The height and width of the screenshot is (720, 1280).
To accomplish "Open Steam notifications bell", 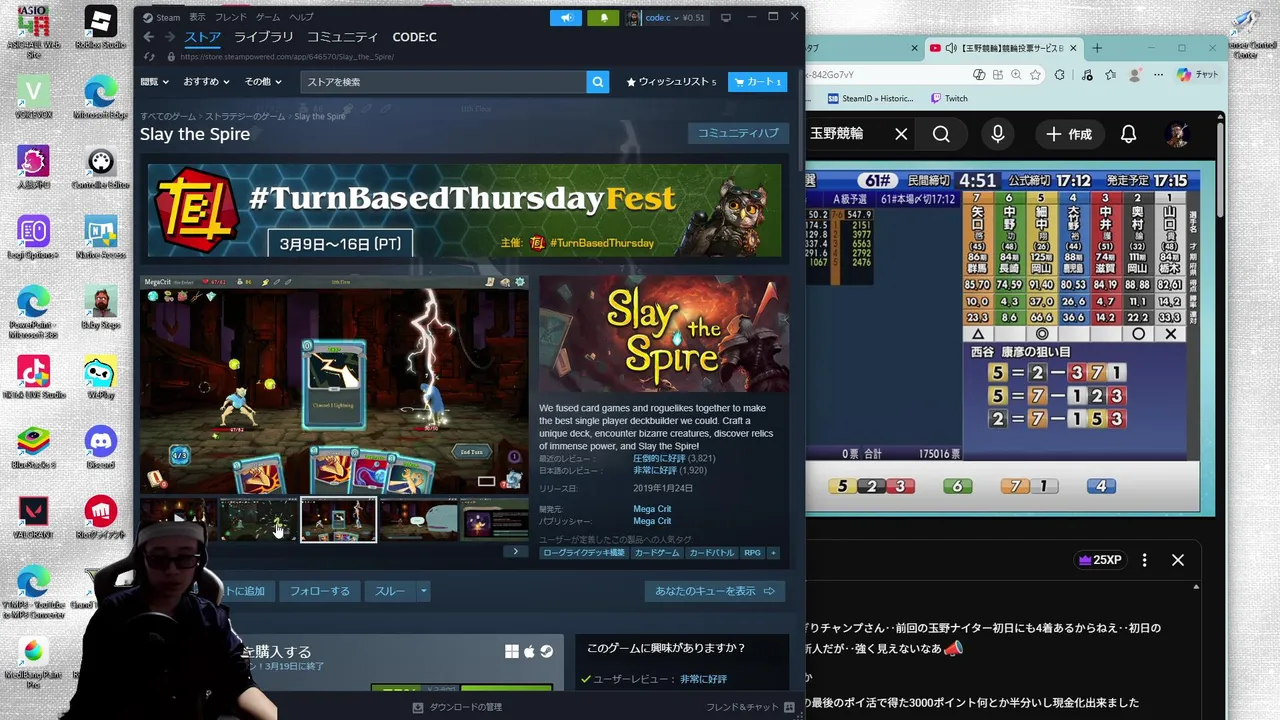I will click(x=603, y=17).
